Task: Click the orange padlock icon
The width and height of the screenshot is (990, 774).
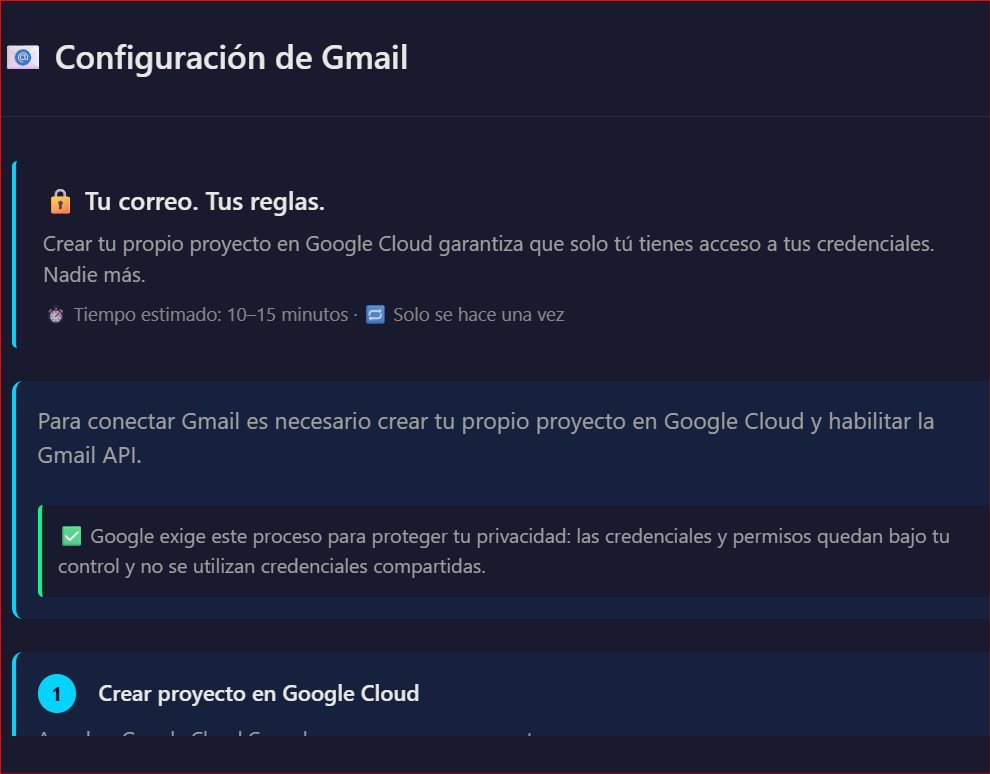Action: coord(60,202)
